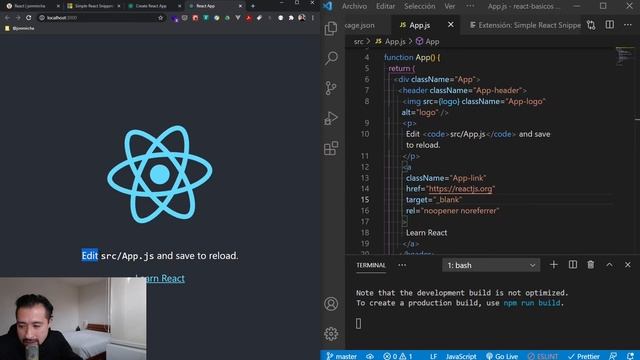
Task: Open browser extensions puzzle icon
Action: point(291,18)
